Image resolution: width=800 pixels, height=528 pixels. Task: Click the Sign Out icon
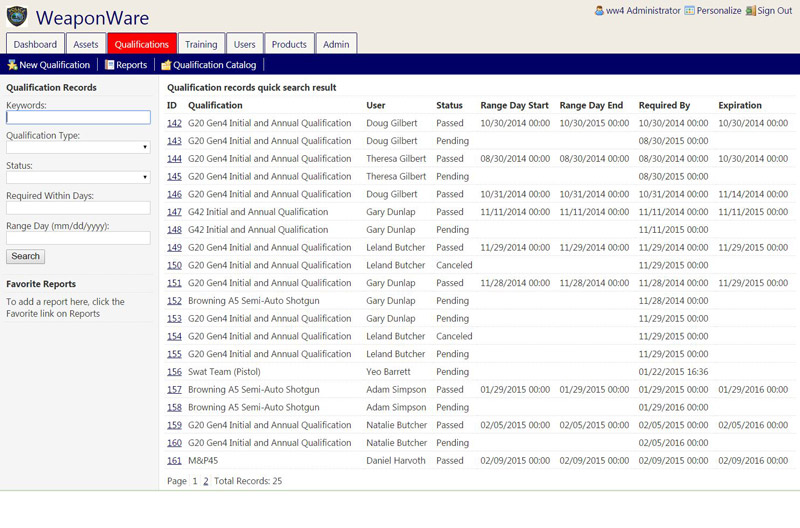pyautogui.click(x=751, y=10)
